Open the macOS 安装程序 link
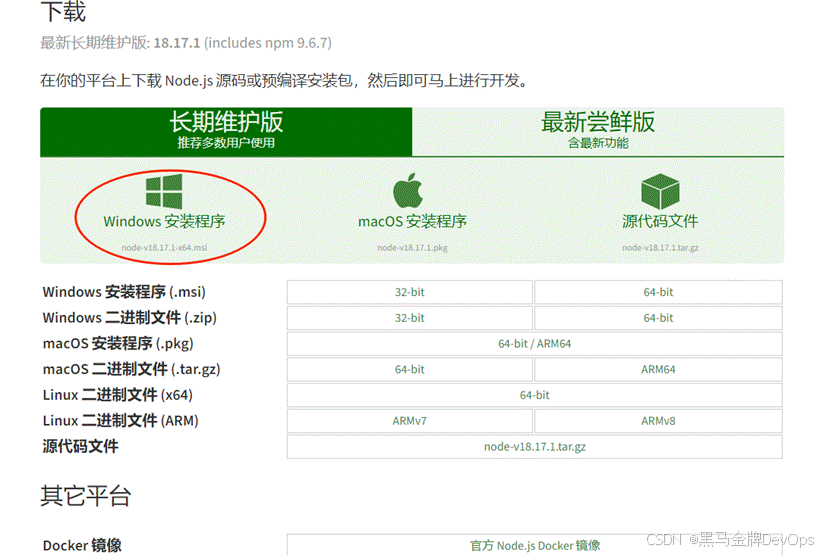829x555 pixels. tap(412, 221)
